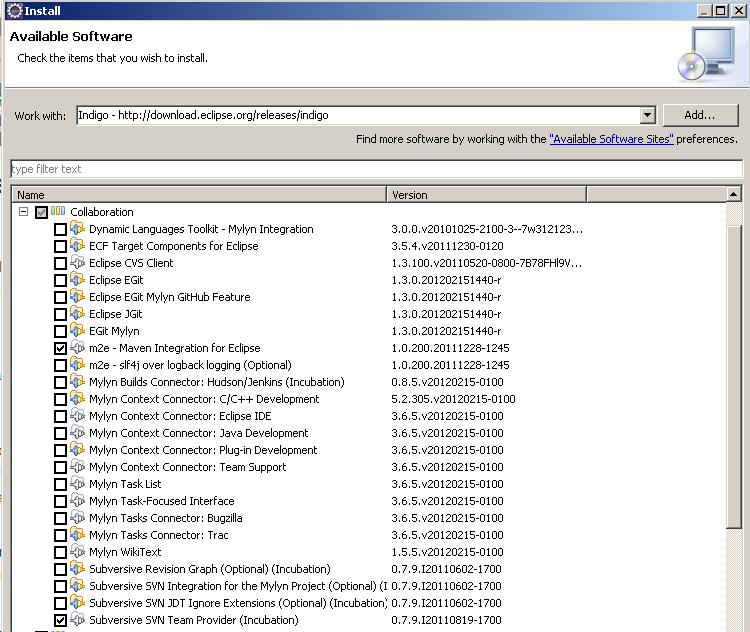Click the Mylyn Tasks Connector Trac icon
Viewport: 750px width, 632px height.
(x=77, y=534)
